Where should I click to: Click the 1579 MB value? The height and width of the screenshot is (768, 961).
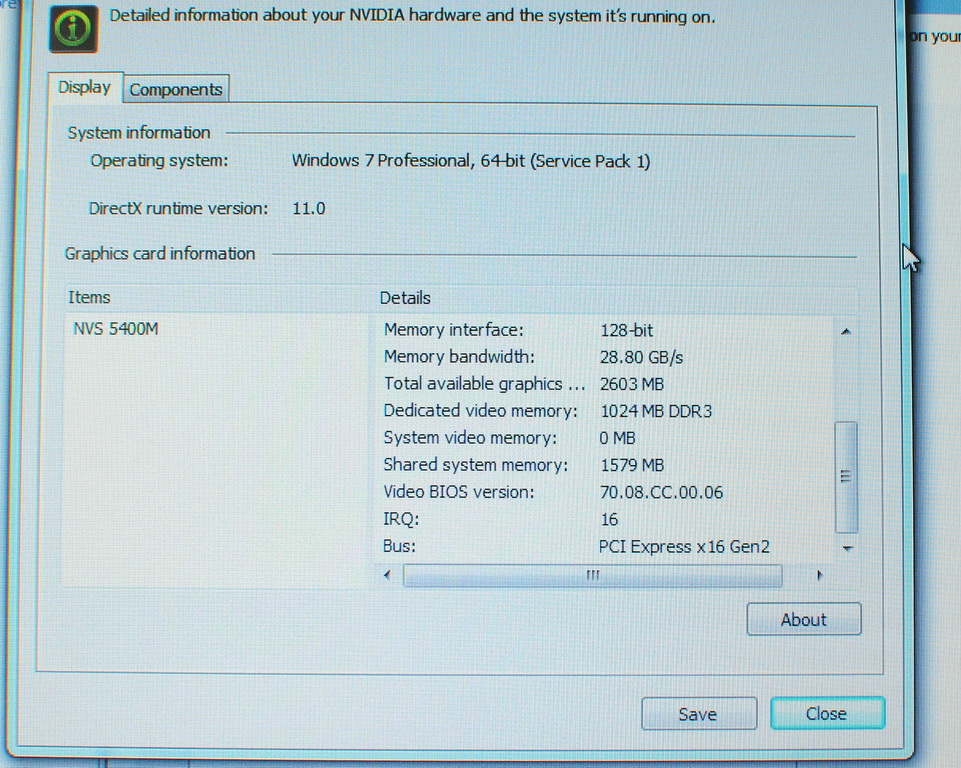click(x=632, y=465)
